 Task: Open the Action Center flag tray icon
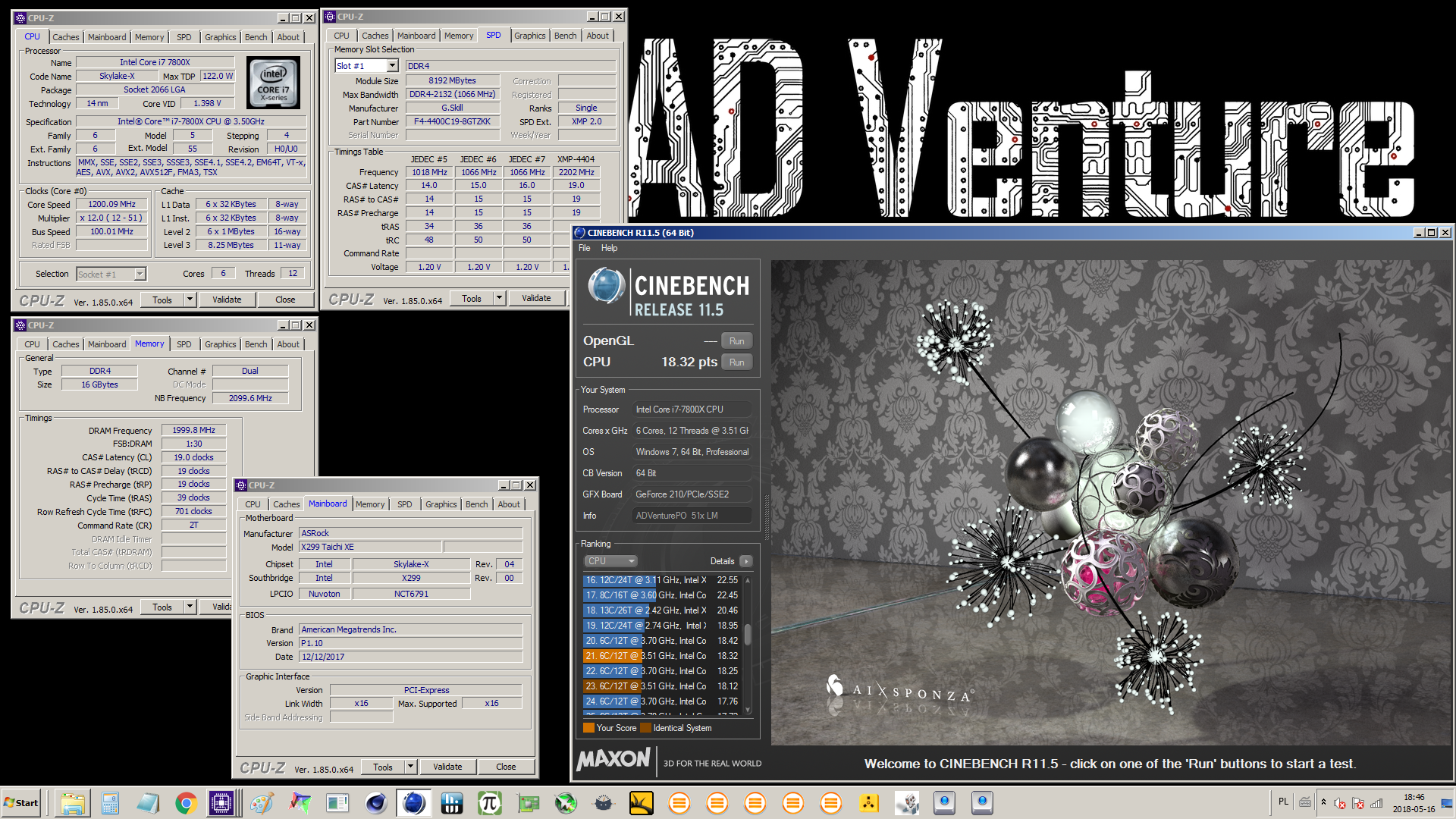(x=1358, y=803)
